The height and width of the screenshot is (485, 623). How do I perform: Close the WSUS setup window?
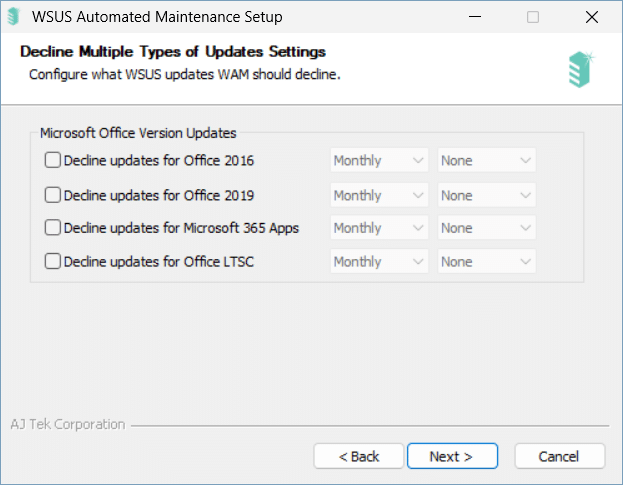(x=592, y=17)
